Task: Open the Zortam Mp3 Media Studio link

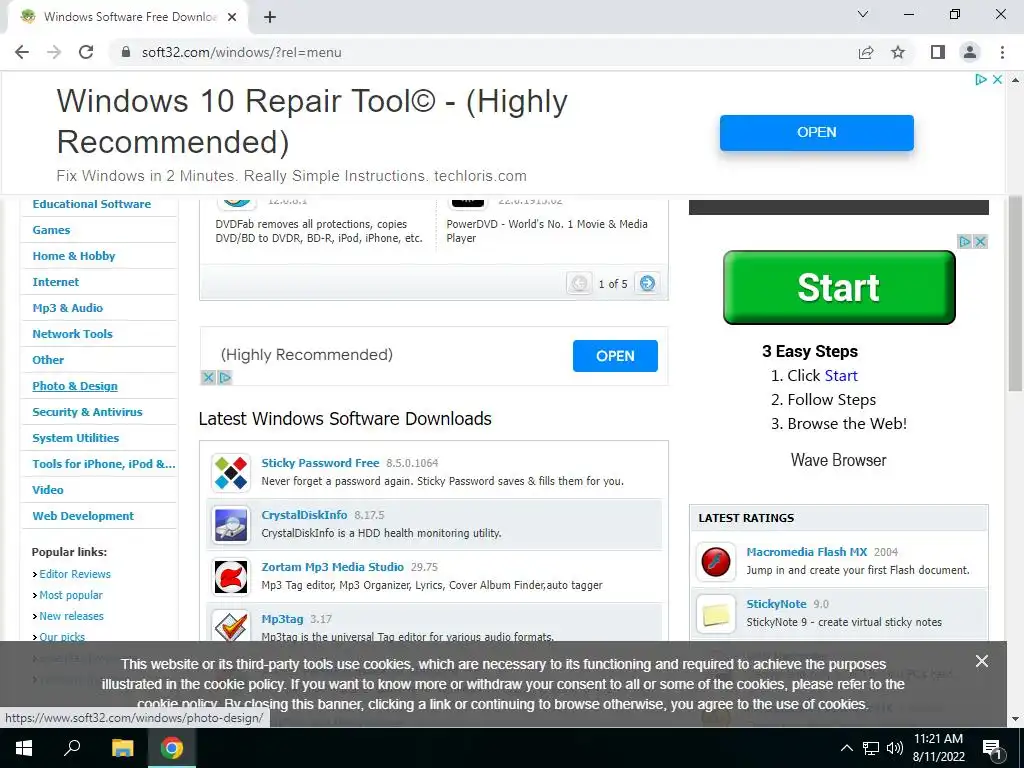Action: click(x=332, y=567)
